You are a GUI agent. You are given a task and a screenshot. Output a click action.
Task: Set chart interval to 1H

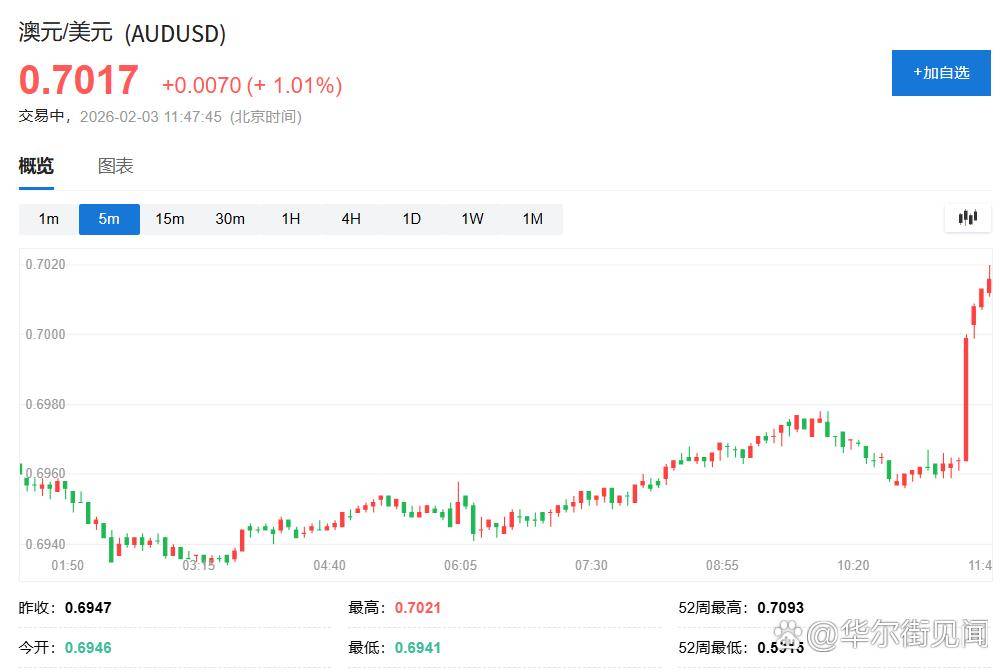(x=291, y=219)
